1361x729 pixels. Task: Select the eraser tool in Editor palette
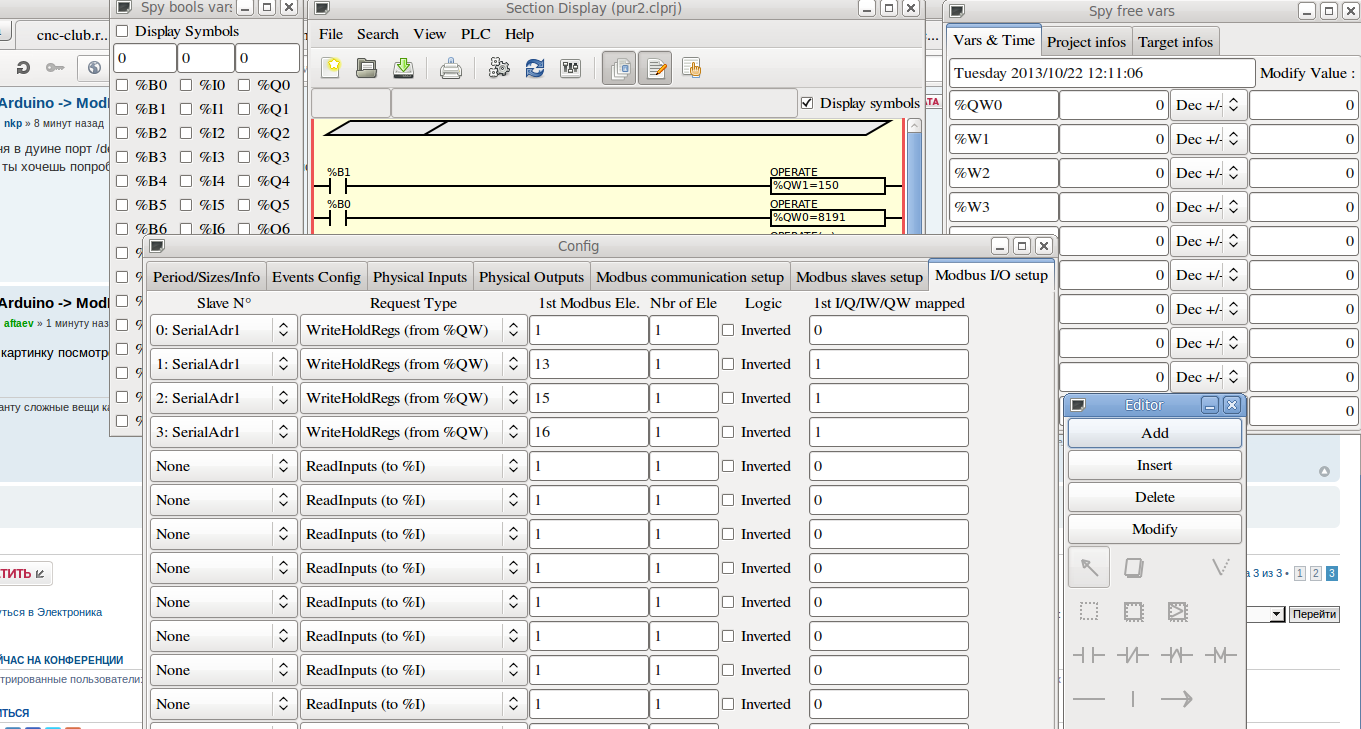coord(1133,568)
